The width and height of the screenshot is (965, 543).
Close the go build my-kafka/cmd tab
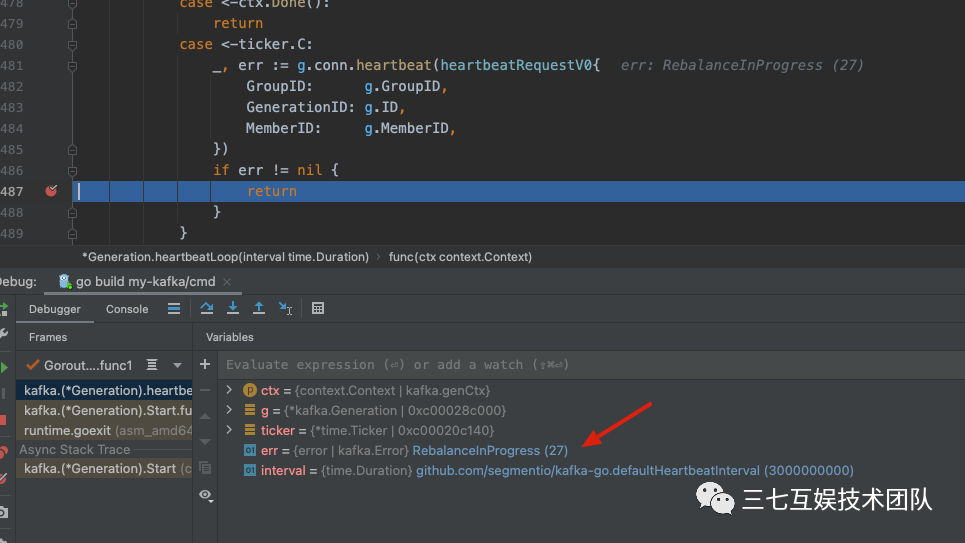(227, 282)
